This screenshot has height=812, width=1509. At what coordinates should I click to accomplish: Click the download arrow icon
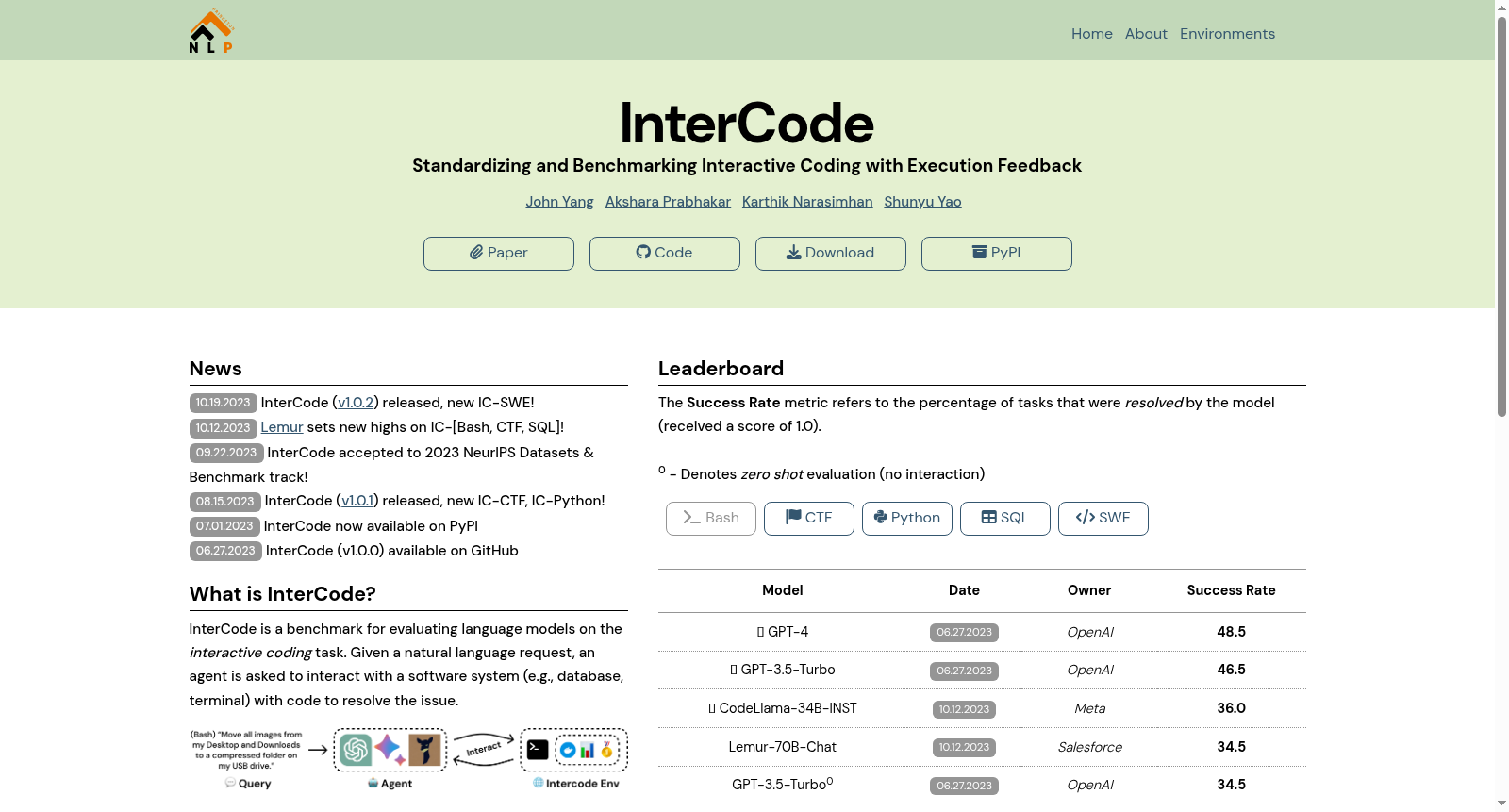click(x=794, y=252)
